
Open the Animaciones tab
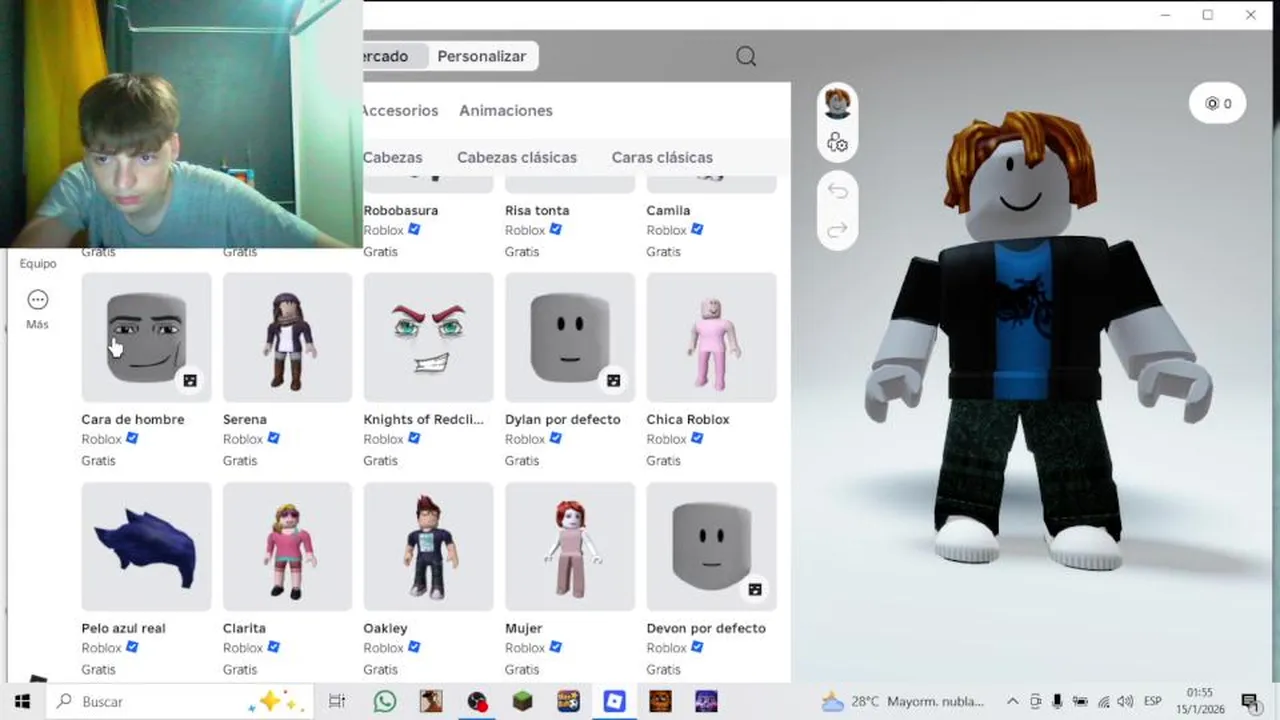(x=506, y=110)
